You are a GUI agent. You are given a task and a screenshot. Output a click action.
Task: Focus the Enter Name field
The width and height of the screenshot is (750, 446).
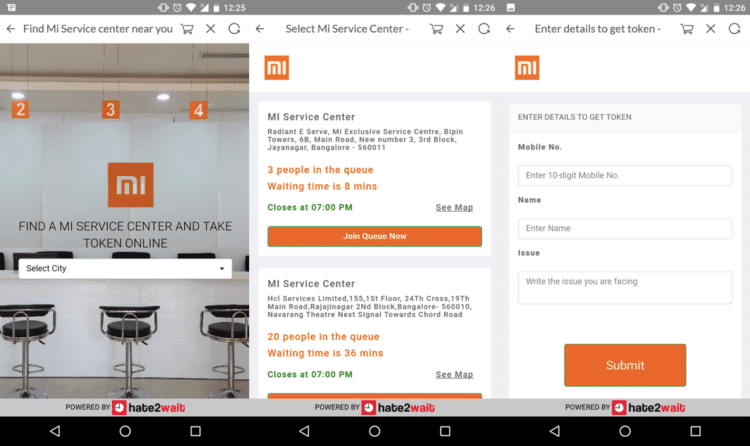pos(625,228)
